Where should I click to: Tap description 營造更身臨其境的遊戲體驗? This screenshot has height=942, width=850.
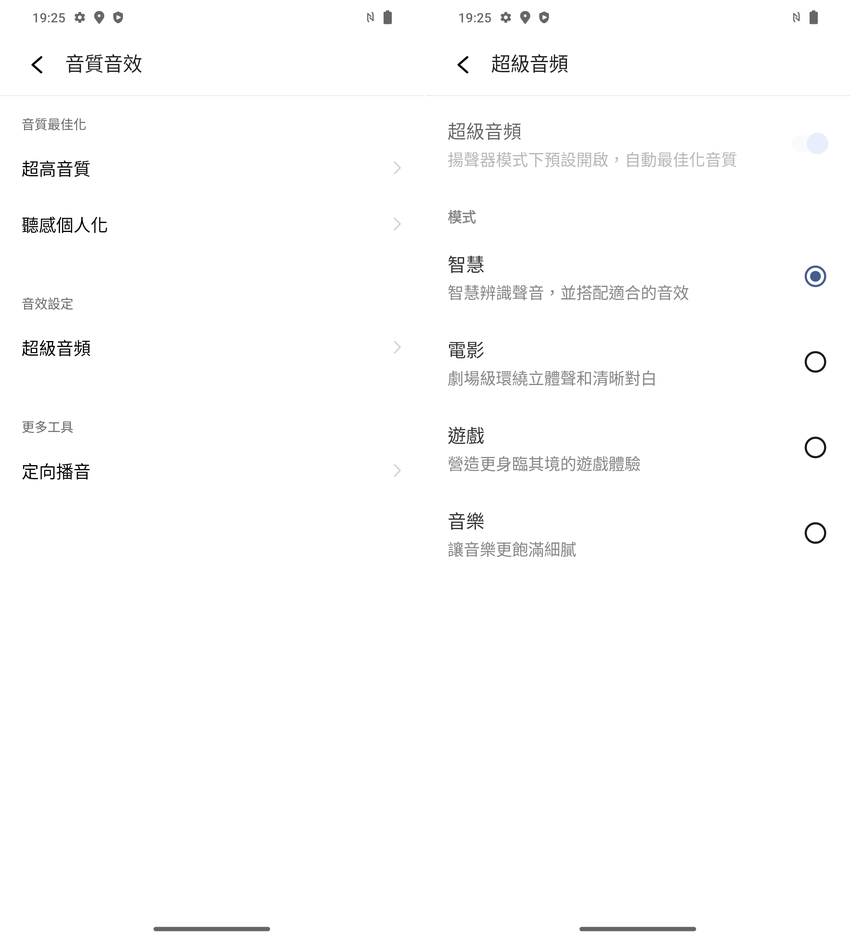click(x=544, y=464)
